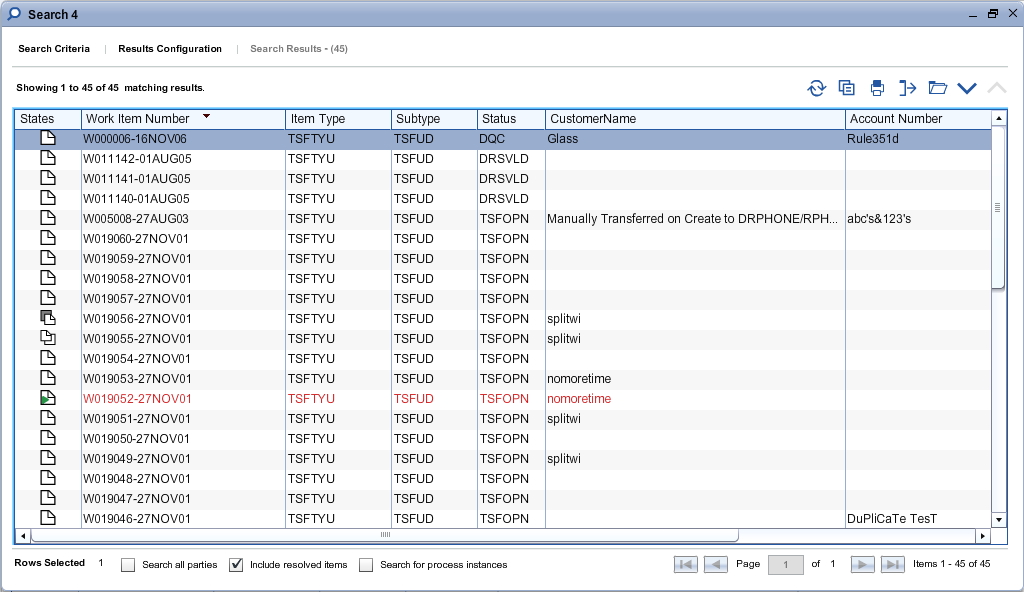Click the copy results icon
The image size is (1024, 592).
[847, 88]
